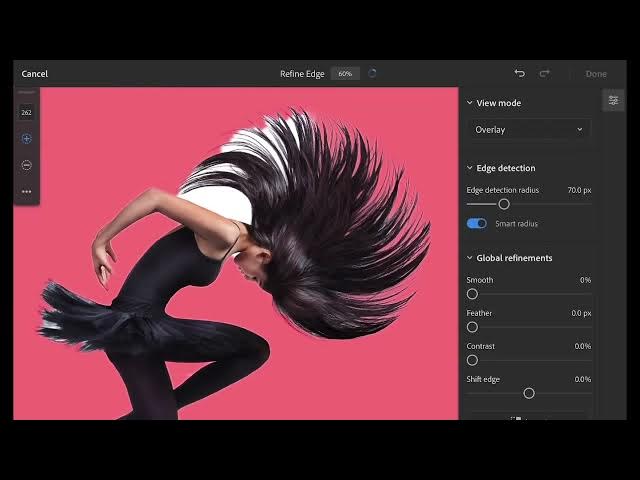Click the 60% zoom level field
640x480 pixels.
point(345,73)
